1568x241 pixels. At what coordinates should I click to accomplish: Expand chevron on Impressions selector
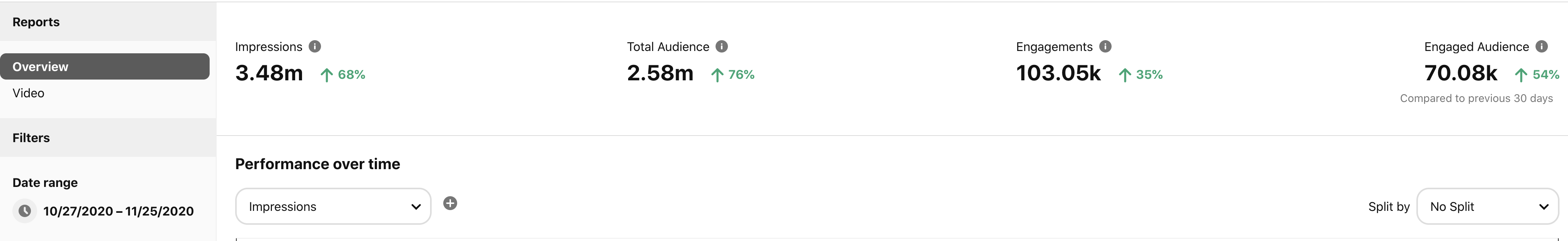416,207
